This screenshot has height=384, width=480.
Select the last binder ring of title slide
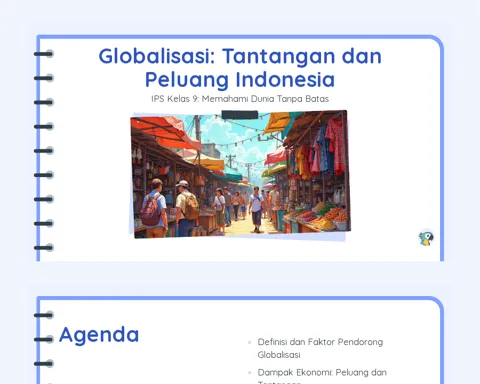[44, 248]
